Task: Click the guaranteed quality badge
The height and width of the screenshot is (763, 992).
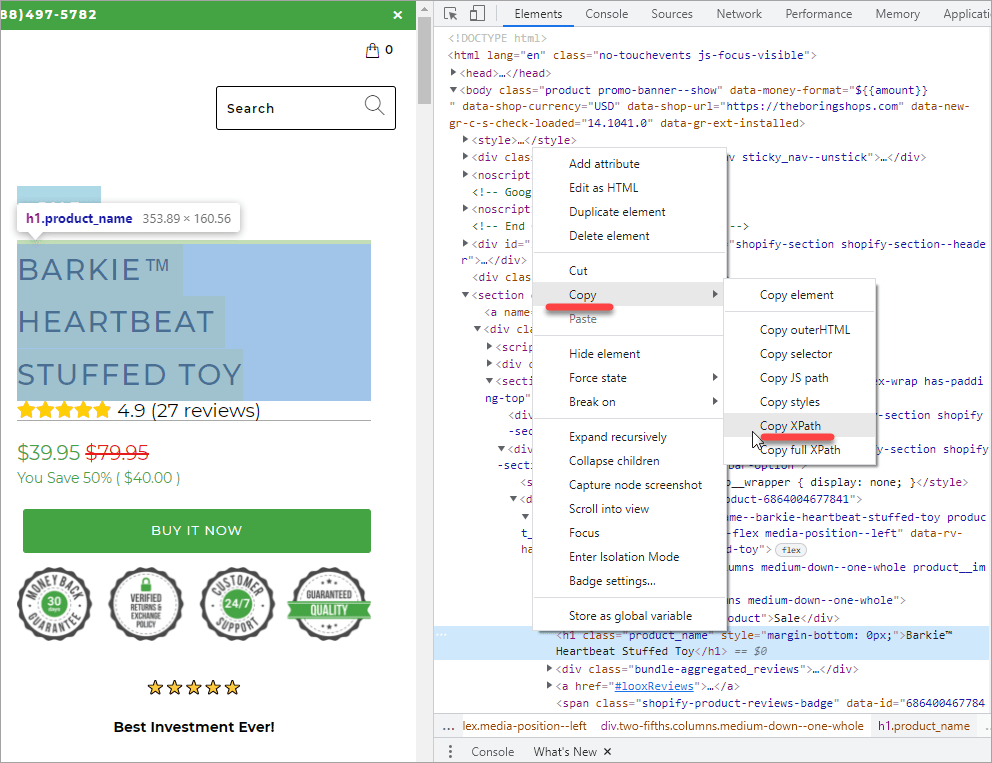Action: [x=329, y=604]
